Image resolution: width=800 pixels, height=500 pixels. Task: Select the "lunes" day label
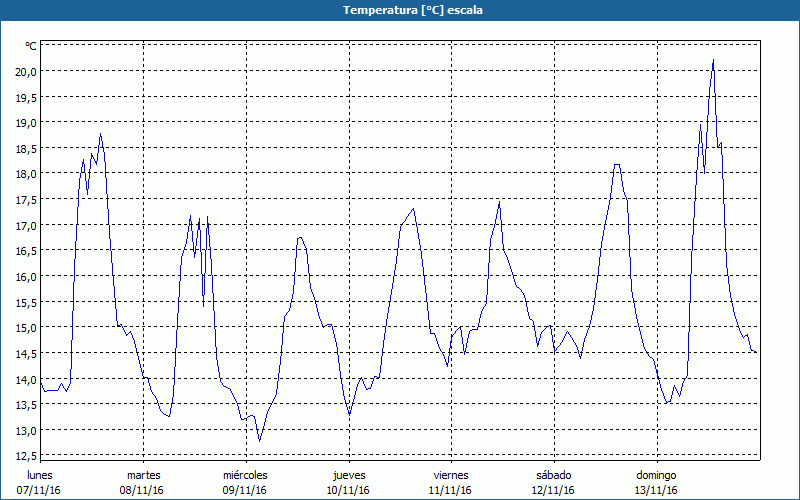coord(40,474)
